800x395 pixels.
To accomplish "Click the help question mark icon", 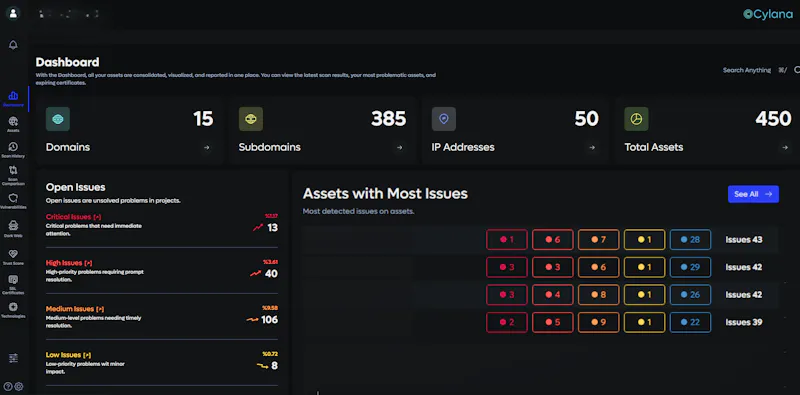I will [x=8, y=386].
